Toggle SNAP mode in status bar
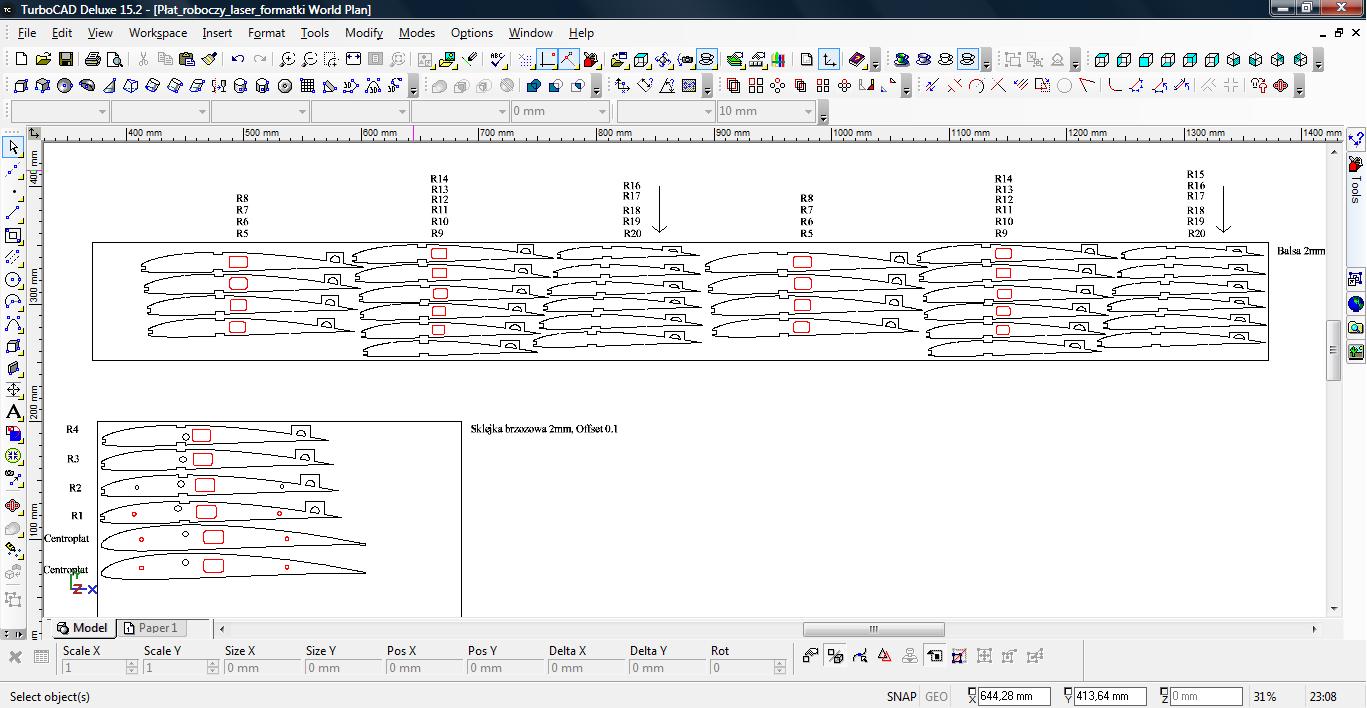Image resolution: width=1367 pixels, height=708 pixels. click(x=900, y=697)
